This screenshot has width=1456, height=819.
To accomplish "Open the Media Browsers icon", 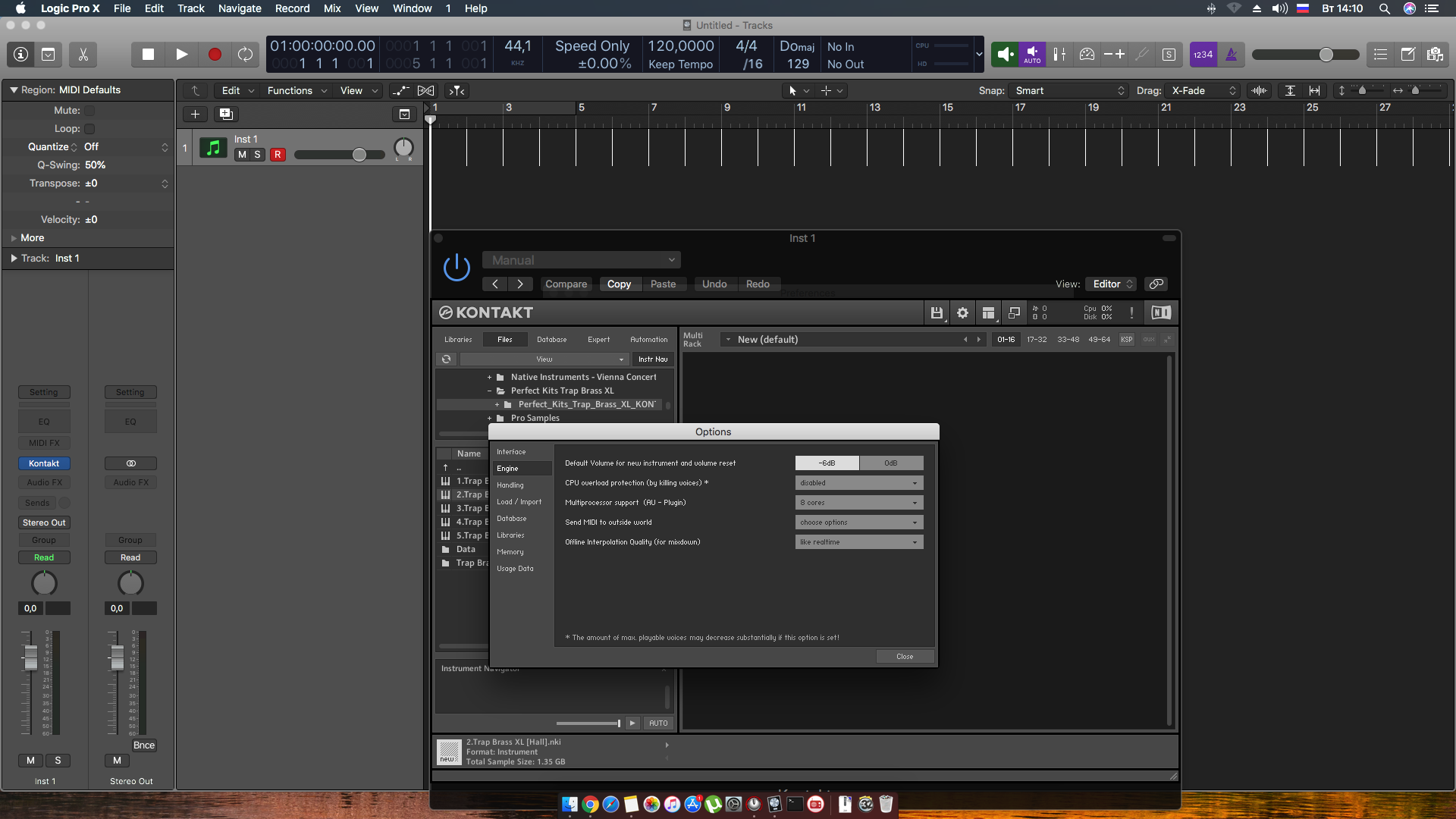I will point(1435,54).
